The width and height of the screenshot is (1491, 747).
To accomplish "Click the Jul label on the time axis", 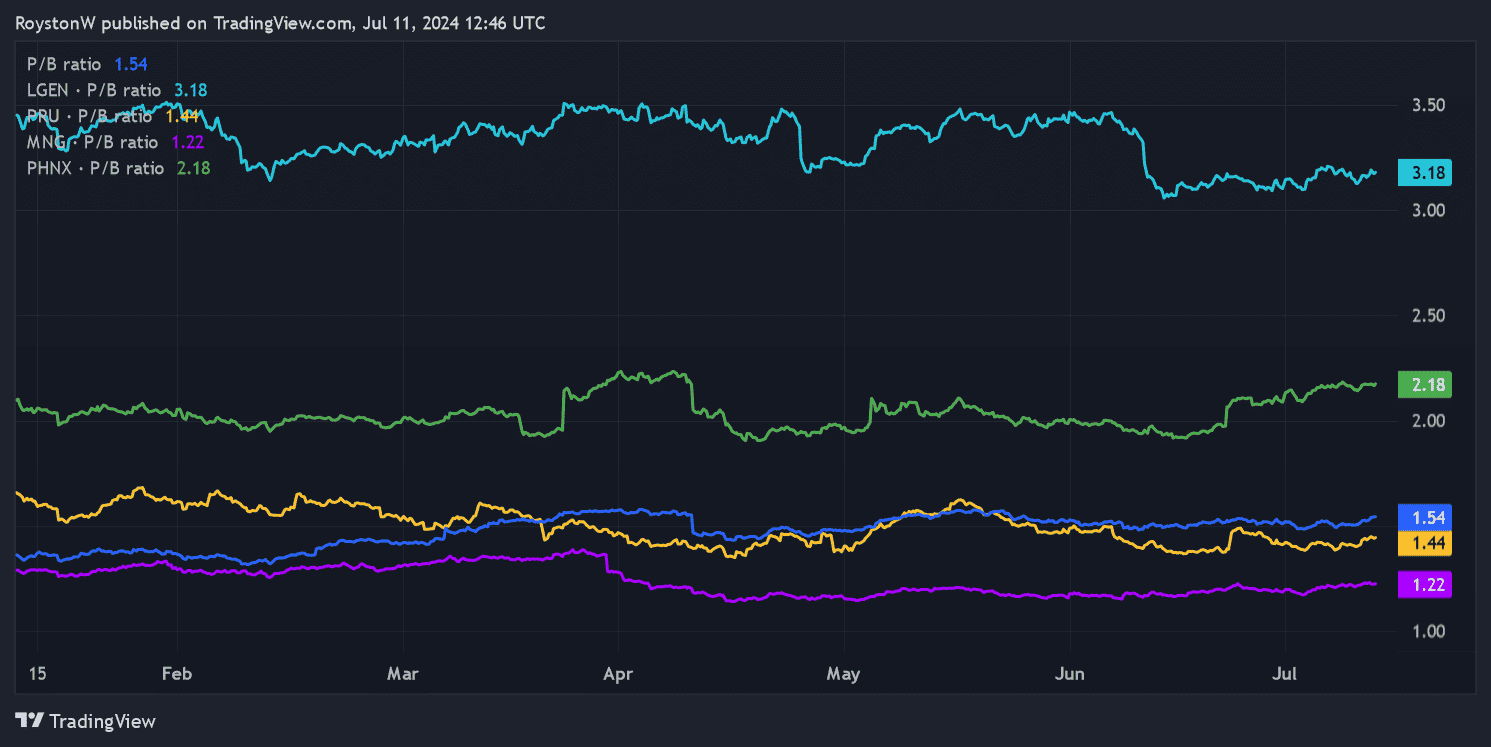I will (1284, 674).
